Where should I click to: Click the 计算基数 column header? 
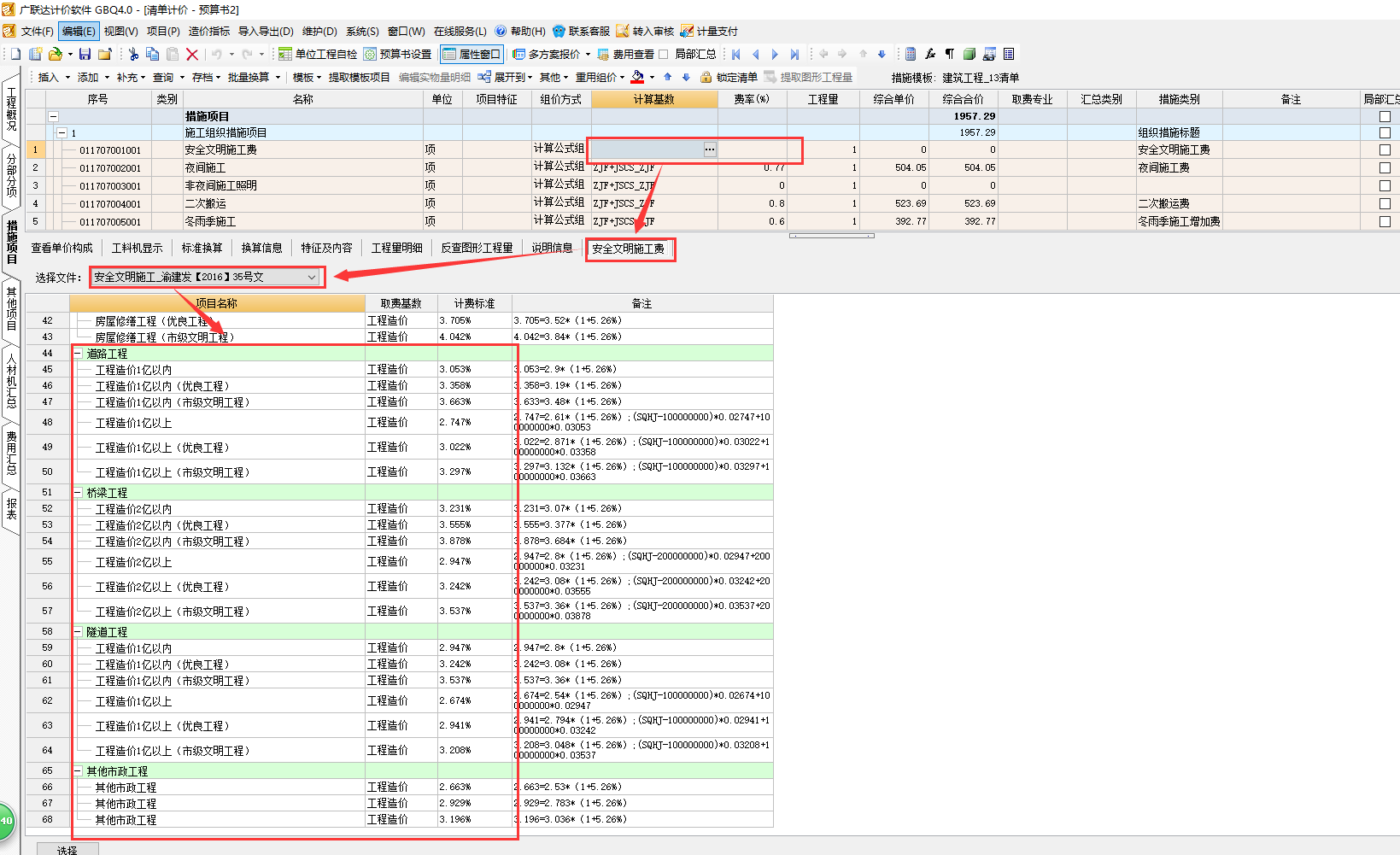click(x=654, y=99)
